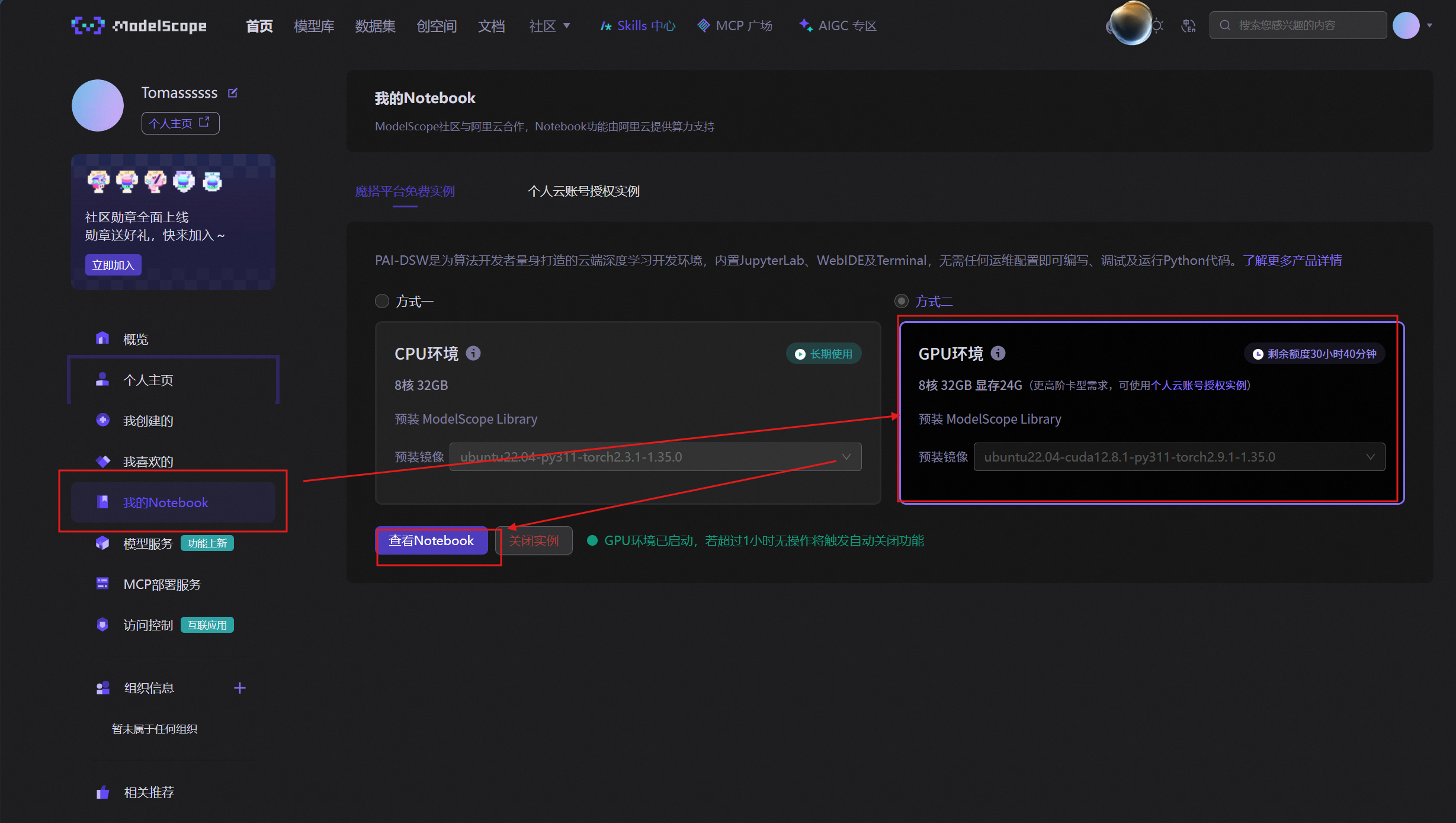Image resolution: width=1456 pixels, height=823 pixels.
Task: Open the 了解更多产品详情 link
Action: pyautogui.click(x=1292, y=261)
